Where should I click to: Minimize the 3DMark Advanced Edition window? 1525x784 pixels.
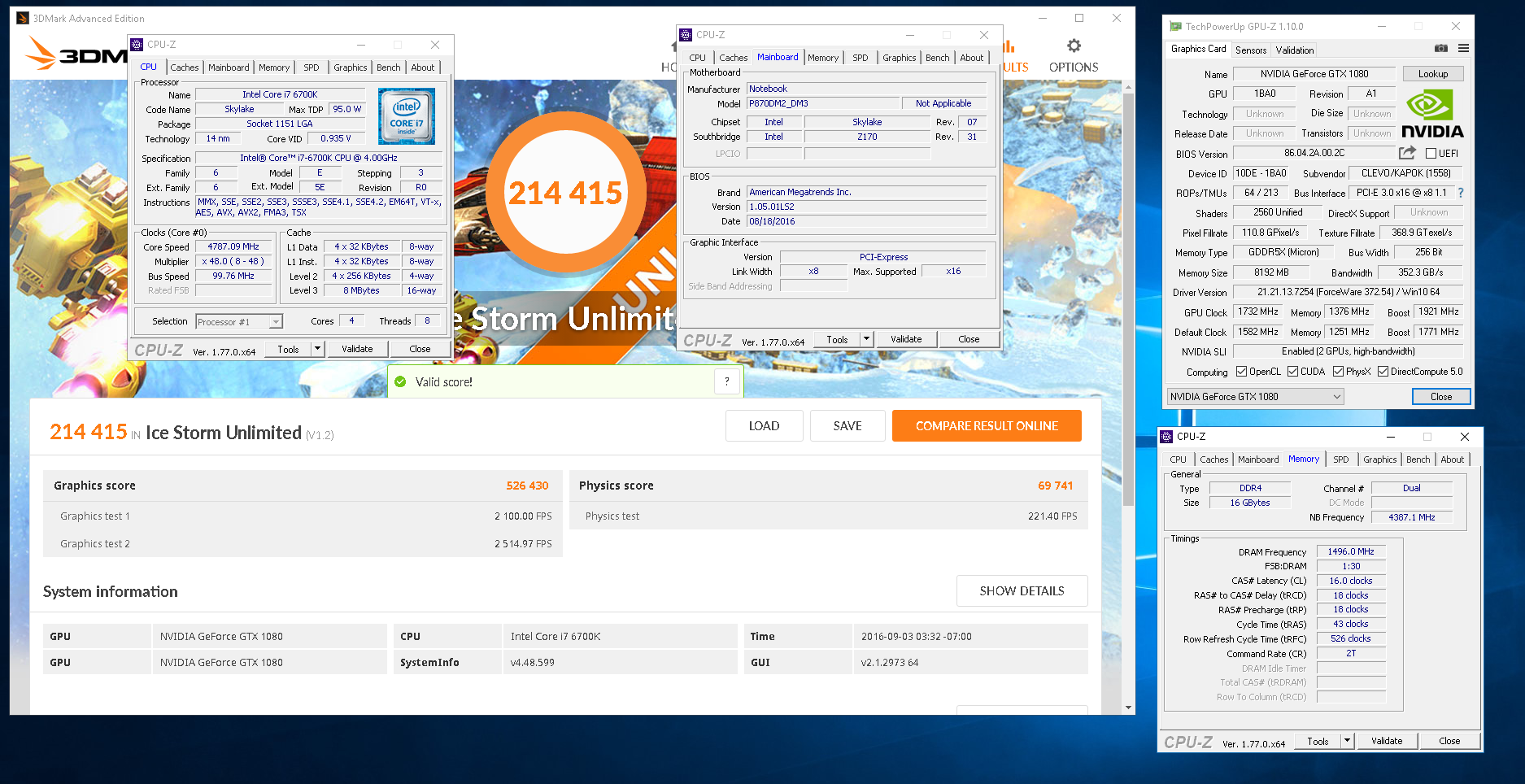(1042, 18)
